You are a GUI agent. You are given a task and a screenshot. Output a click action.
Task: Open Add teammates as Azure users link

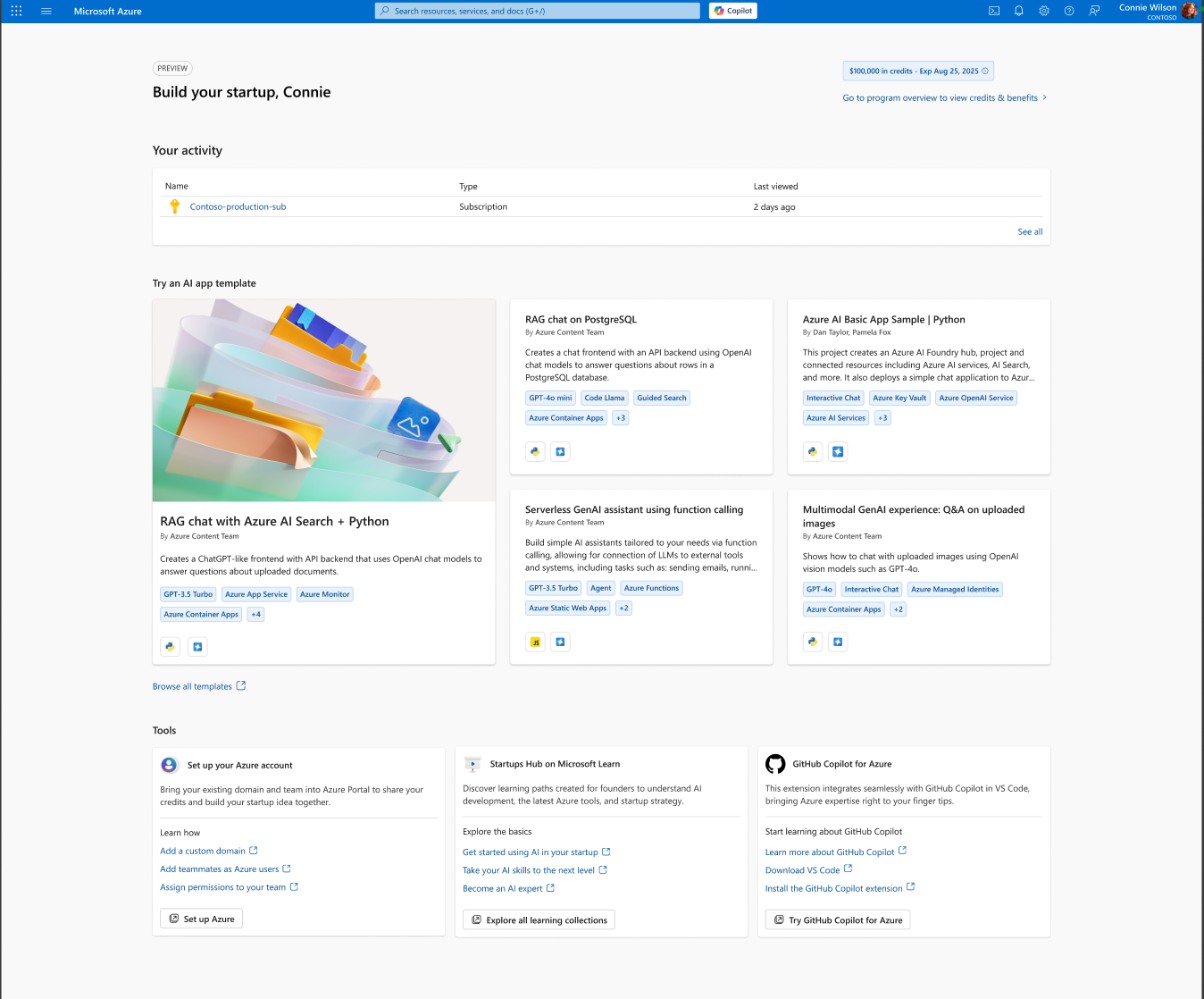225,869
